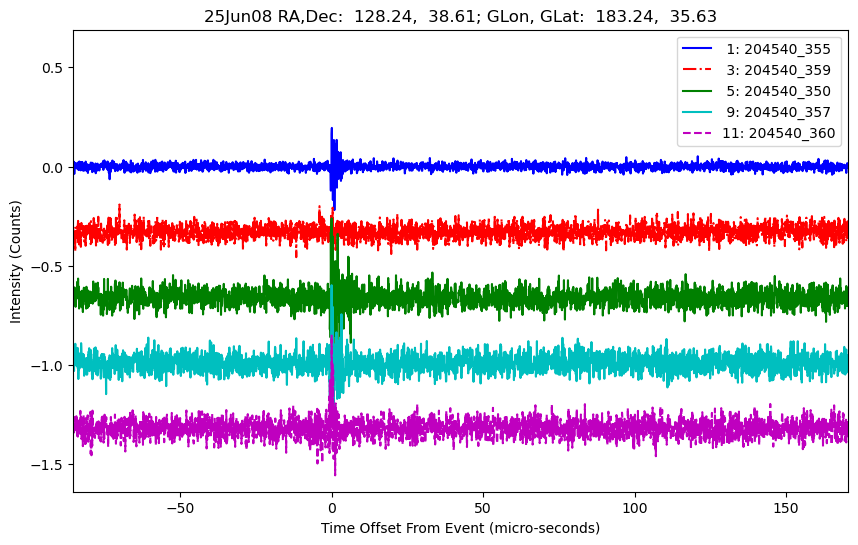
Task: Select legend entry 11: 204540_360
Action: pos(779,133)
